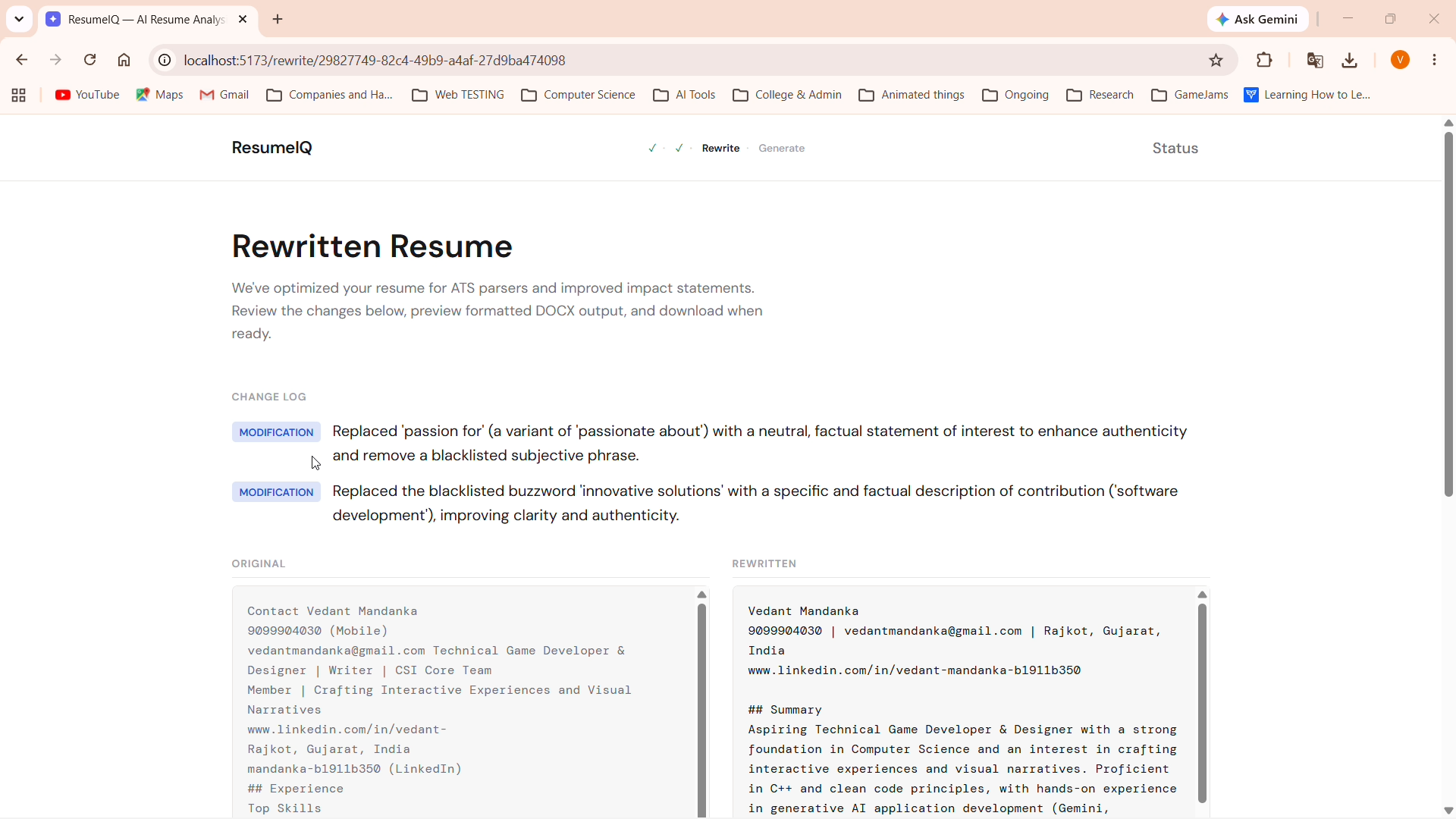Open the profile avatar V
The width and height of the screenshot is (1456, 819).
click(x=1401, y=60)
